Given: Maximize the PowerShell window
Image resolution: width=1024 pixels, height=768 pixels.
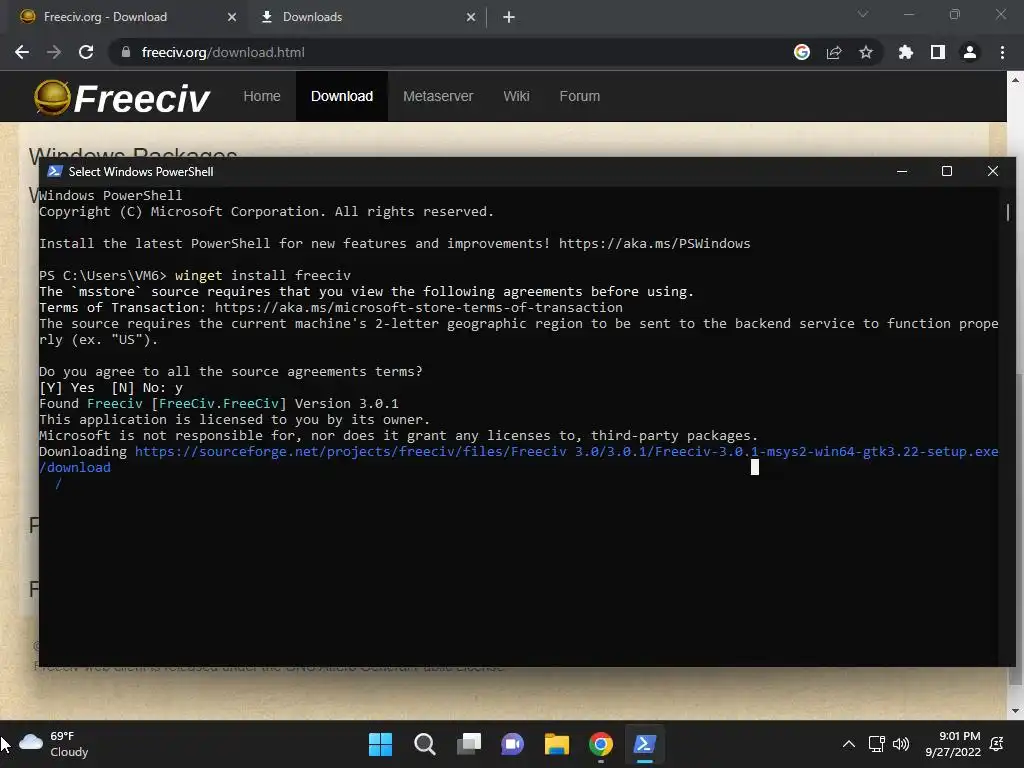Looking at the screenshot, I should pos(947,171).
